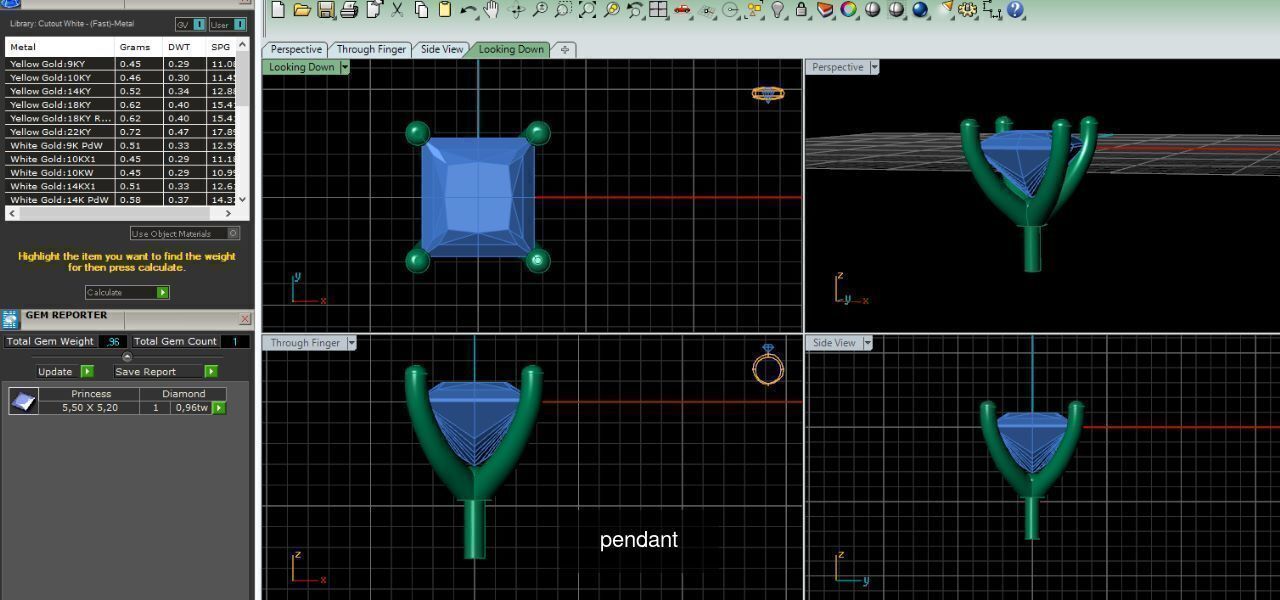This screenshot has width=1280, height=600.
Task: Click the Zoom selected icon
Action: point(611,10)
